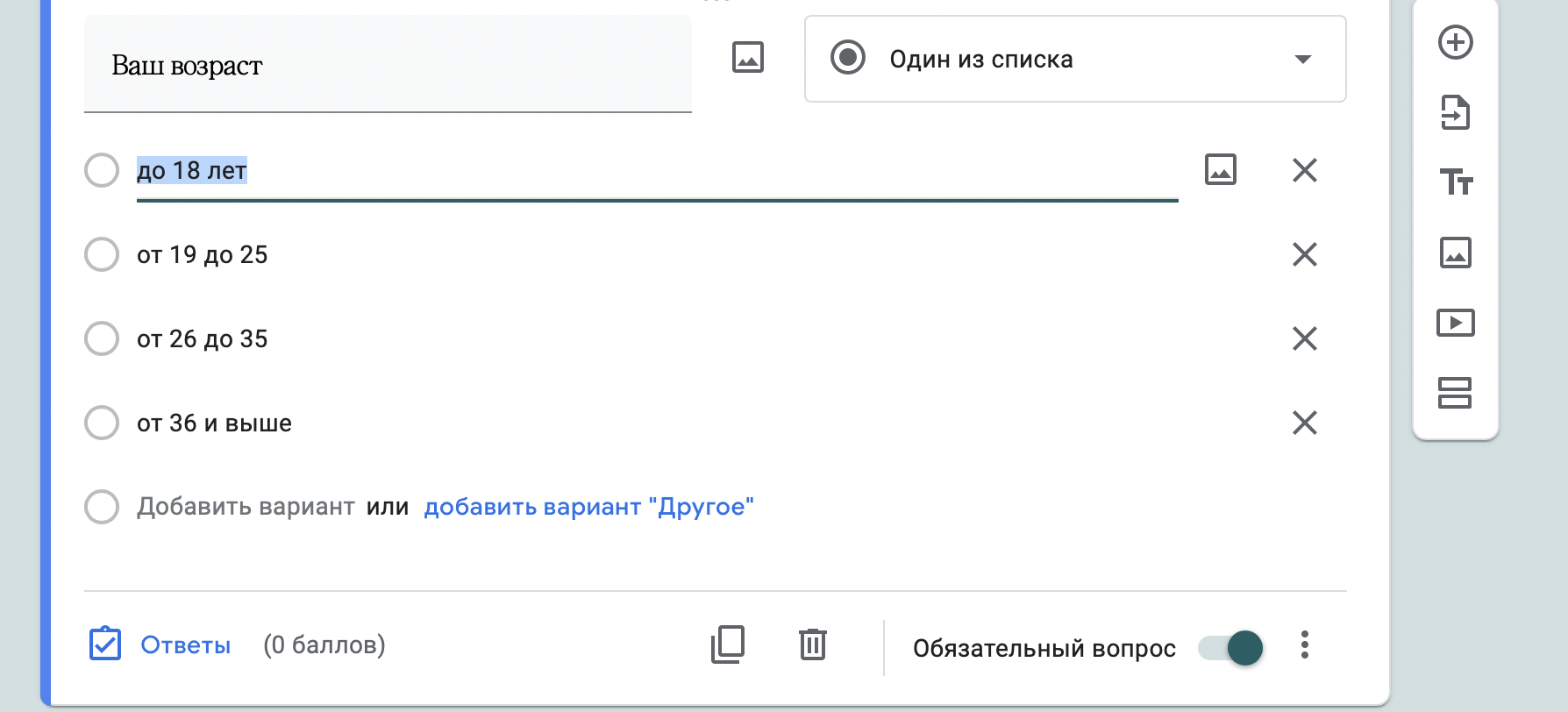Image resolution: width=1568 pixels, height=712 pixels.
Task: Click the add question plus icon
Action: [1455, 42]
